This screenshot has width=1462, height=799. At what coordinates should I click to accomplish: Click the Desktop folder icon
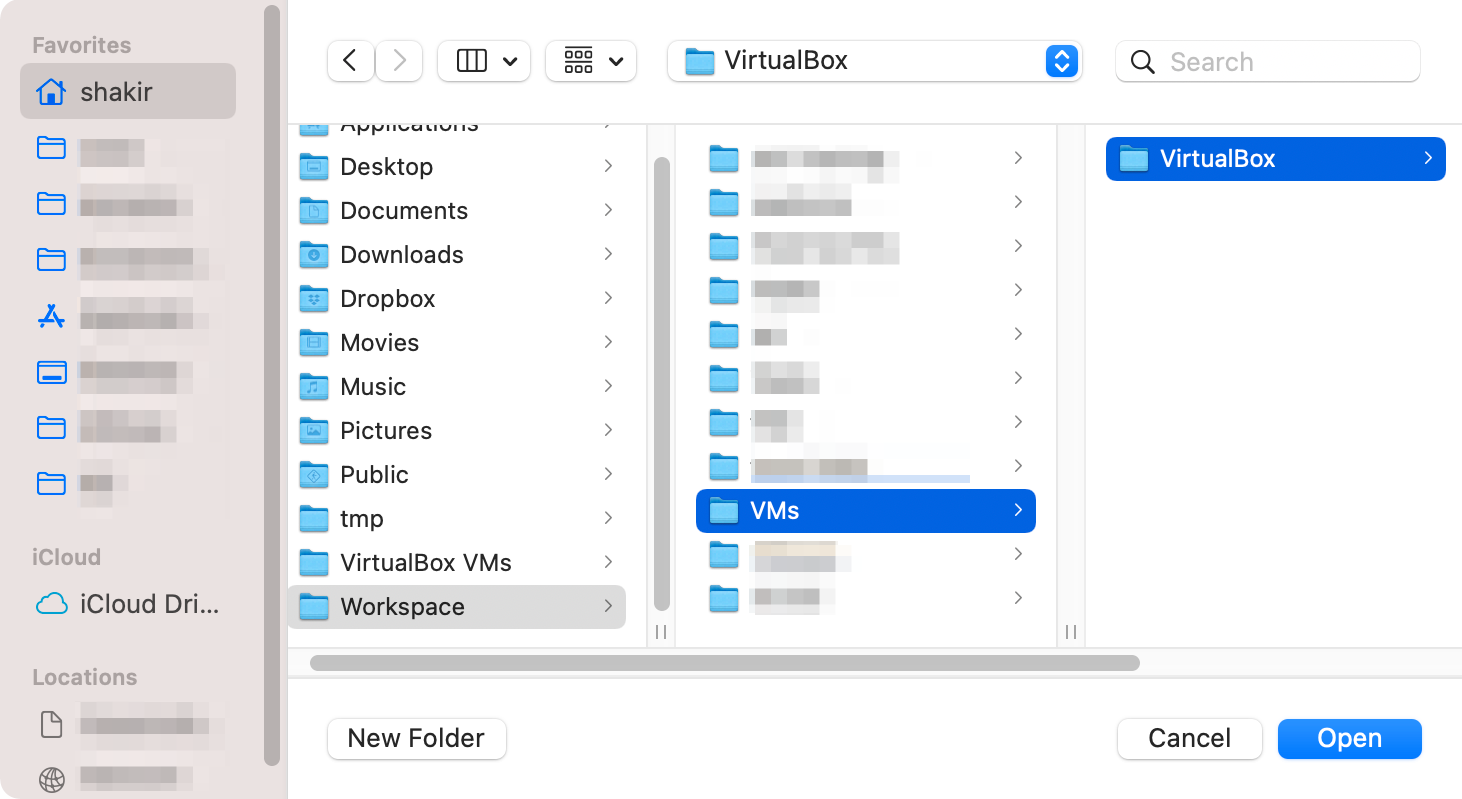(x=314, y=167)
